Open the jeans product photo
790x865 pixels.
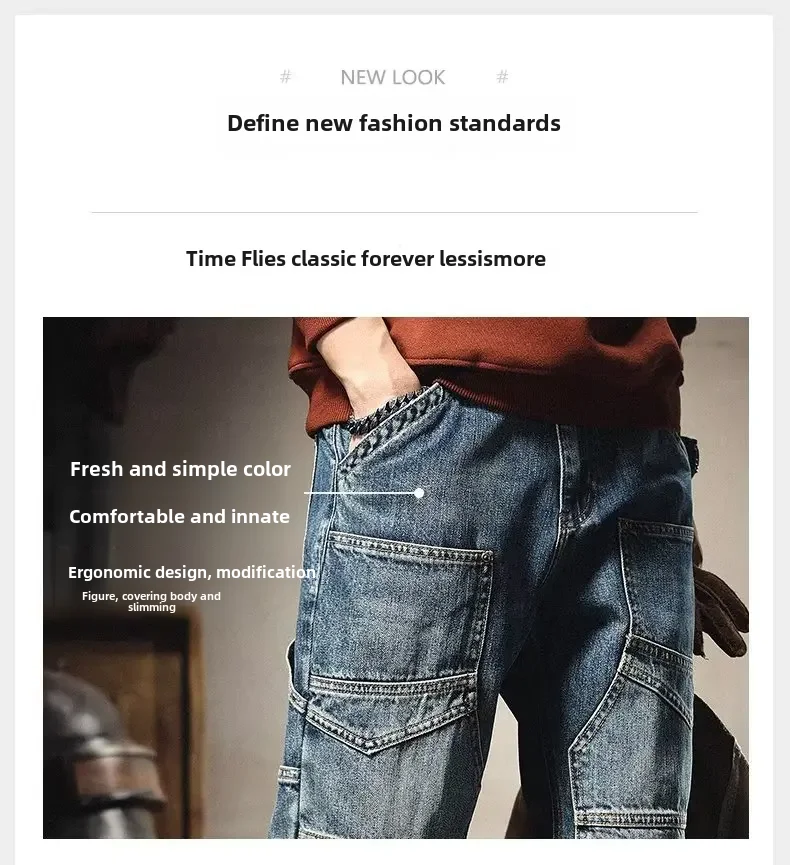click(x=396, y=578)
